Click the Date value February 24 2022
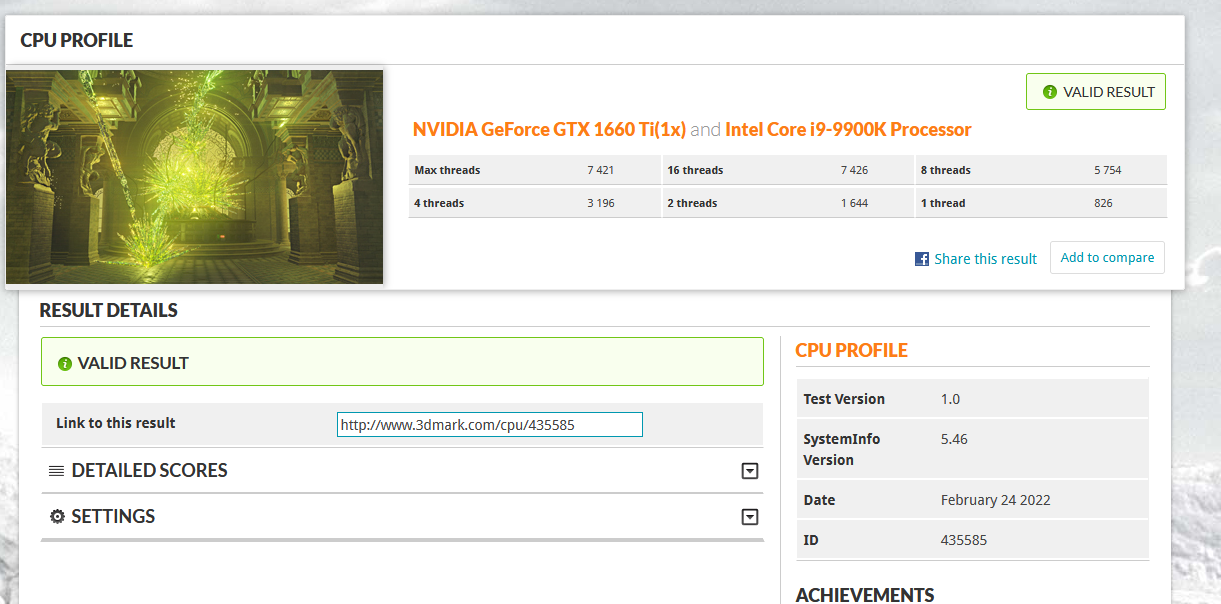This screenshot has height=604, width=1221. (x=996, y=500)
